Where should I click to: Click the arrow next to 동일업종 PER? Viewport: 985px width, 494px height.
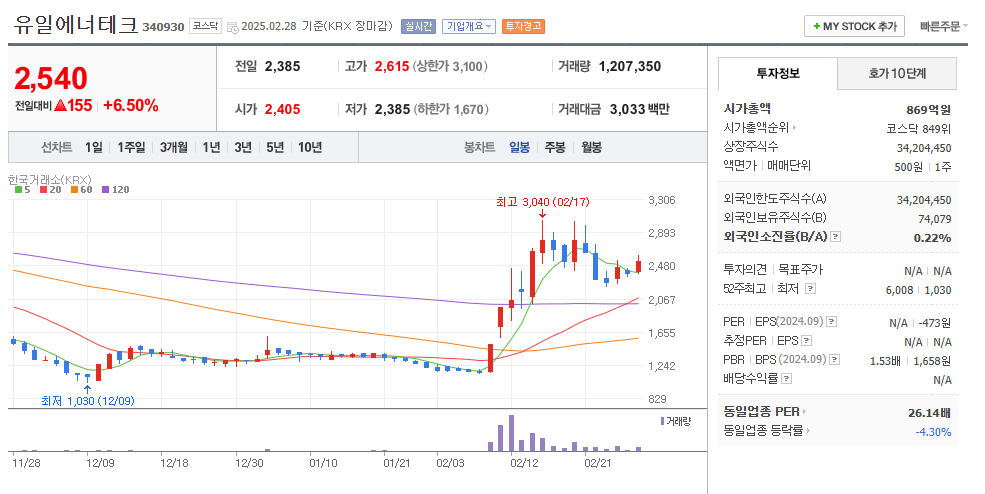point(804,412)
